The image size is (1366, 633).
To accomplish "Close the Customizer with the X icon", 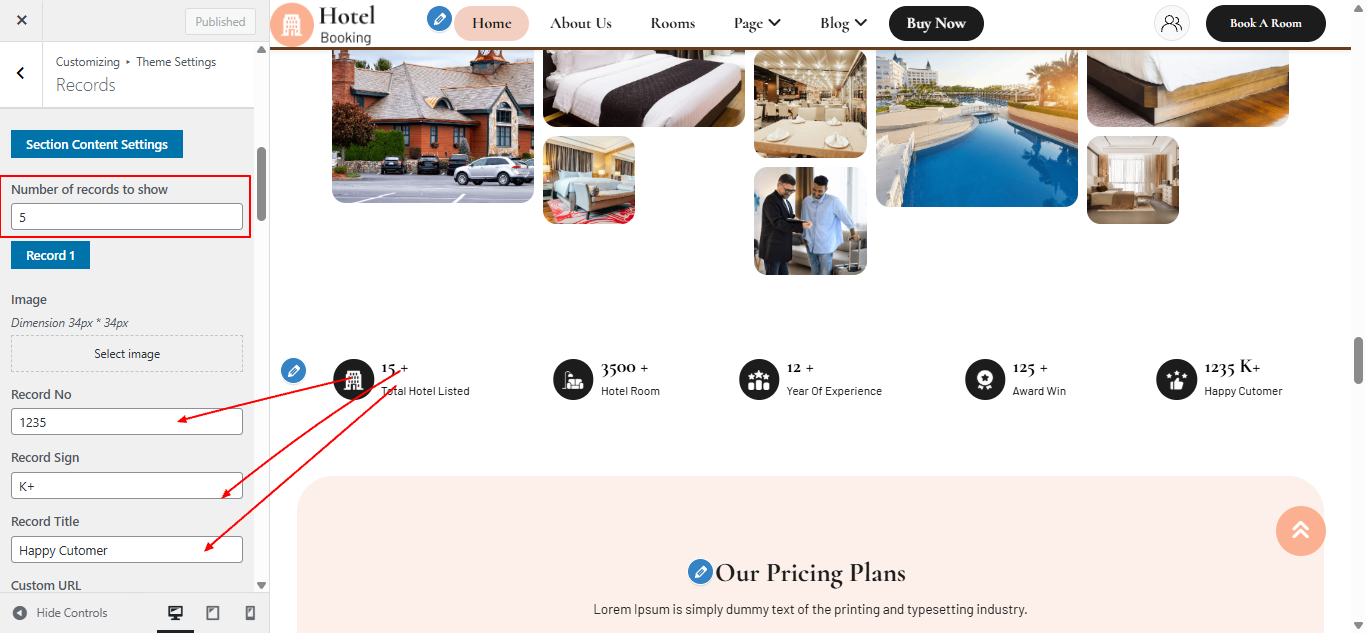I will click(x=22, y=21).
